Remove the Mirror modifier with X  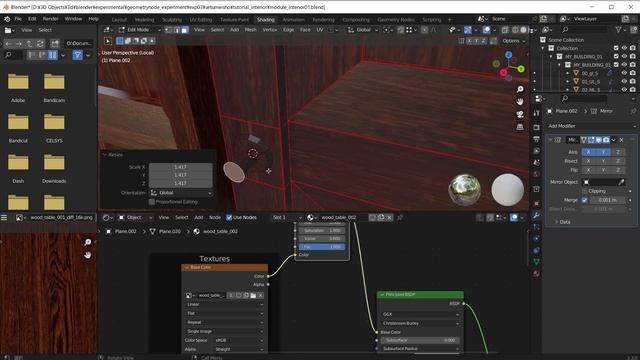click(622, 140)
